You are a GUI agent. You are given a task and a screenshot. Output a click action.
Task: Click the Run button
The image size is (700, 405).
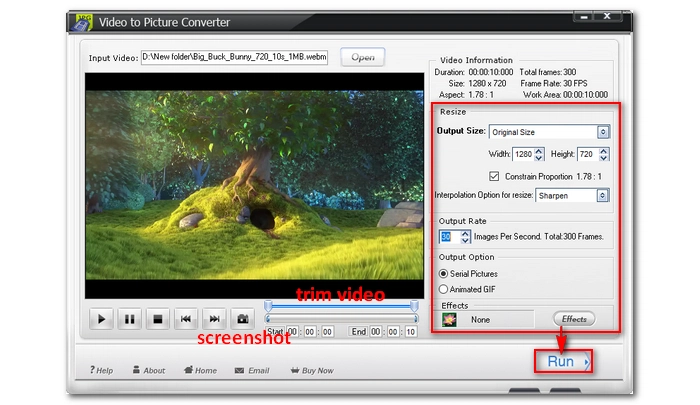[x=561, y=361]
